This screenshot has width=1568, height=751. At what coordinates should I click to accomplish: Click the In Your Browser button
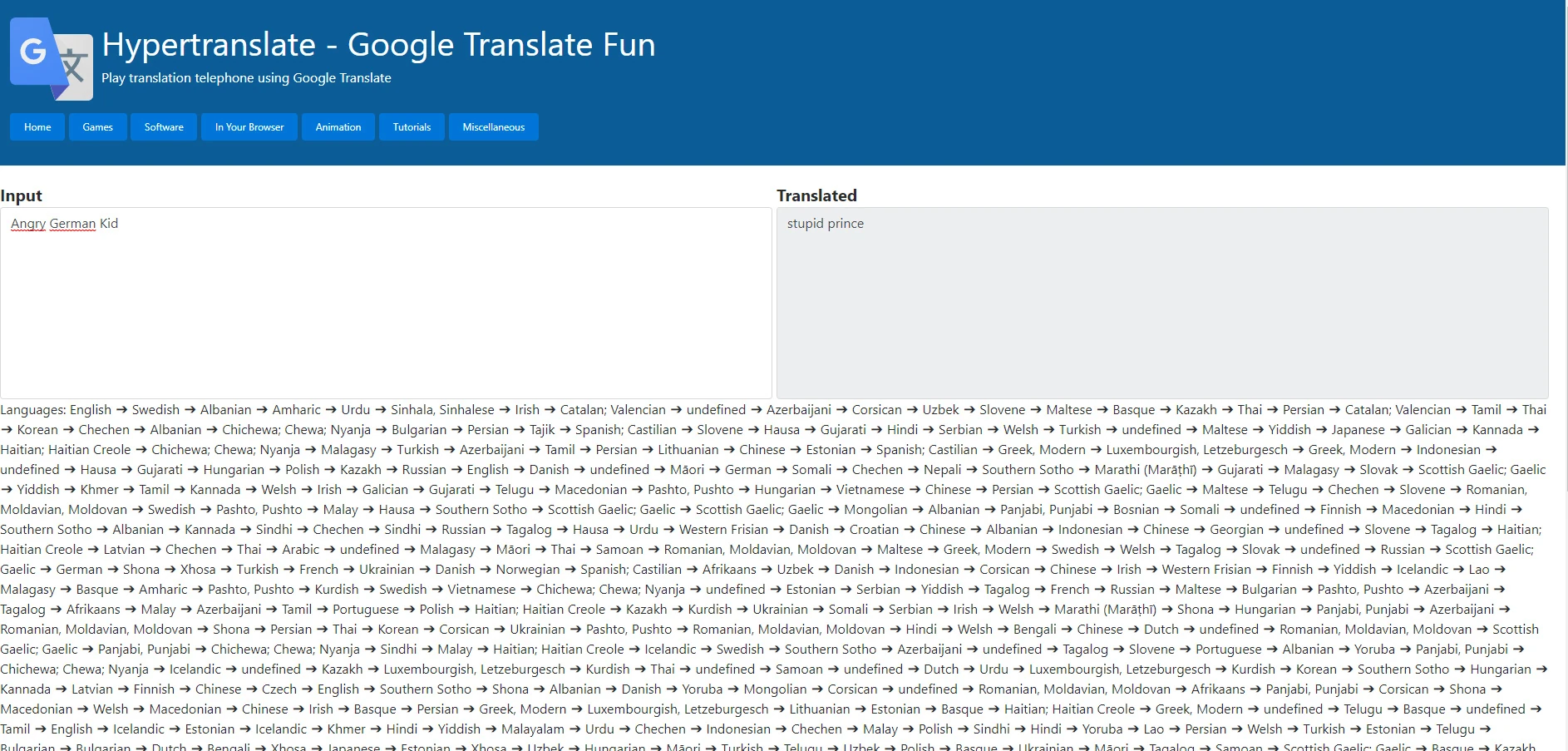point(249,126)
